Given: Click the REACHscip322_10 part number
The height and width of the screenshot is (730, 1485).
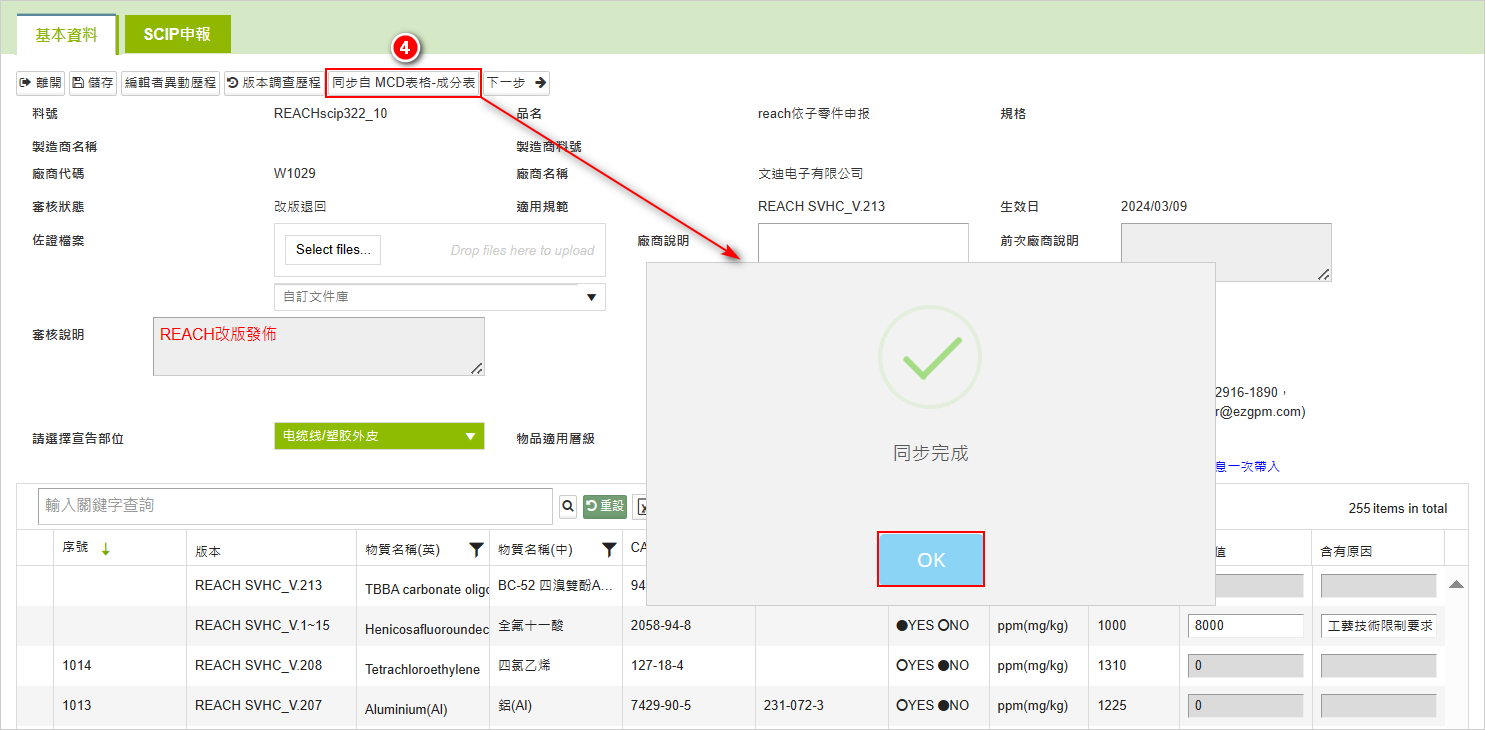Looking at the screenshot, I should click(x=330, y=114).
